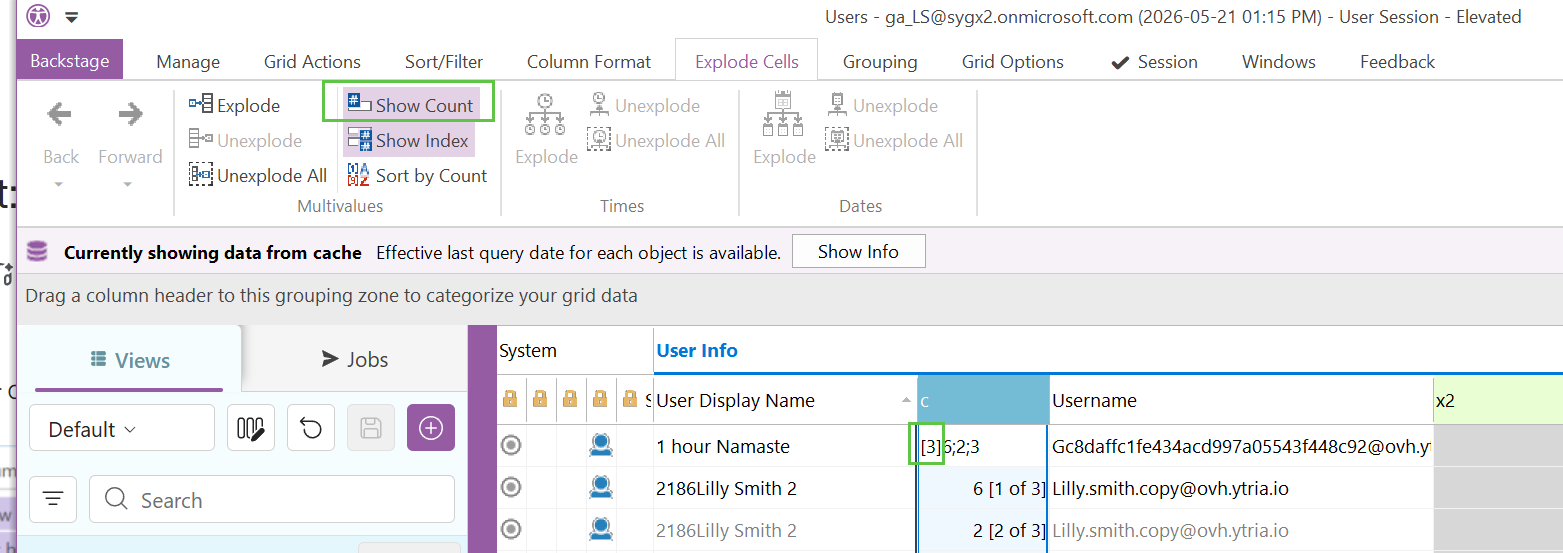Click the Times Explode button
This screenshot has width=1563, height=553.
click(x=546, y=130)
